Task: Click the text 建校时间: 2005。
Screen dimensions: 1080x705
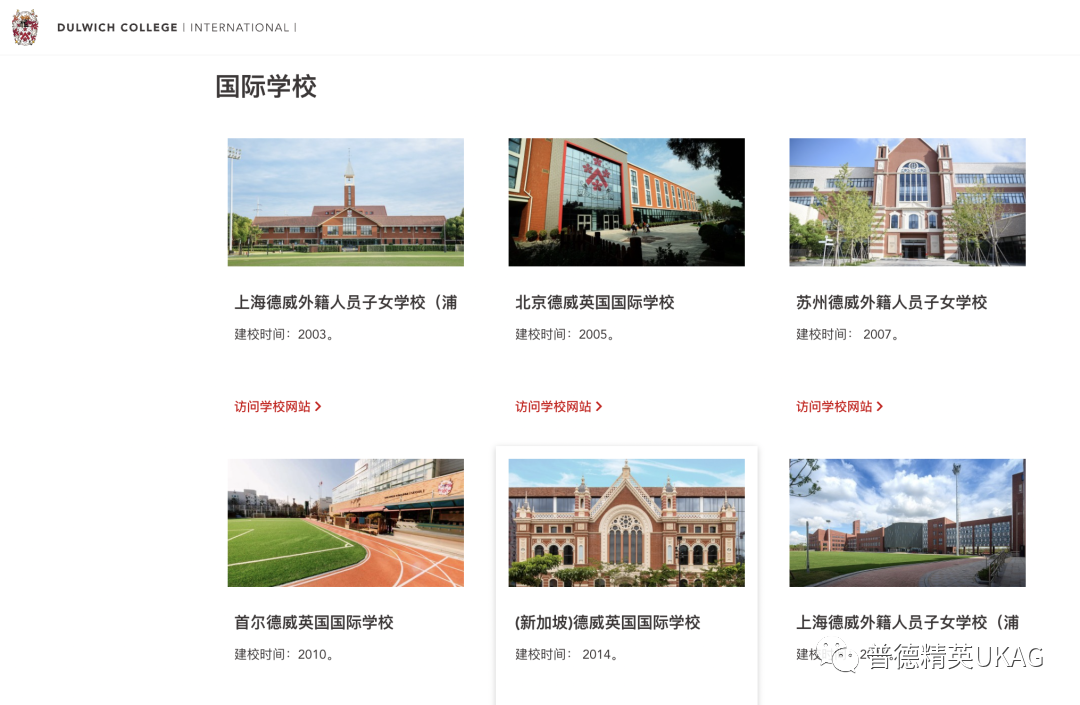Action: (565, 335)
